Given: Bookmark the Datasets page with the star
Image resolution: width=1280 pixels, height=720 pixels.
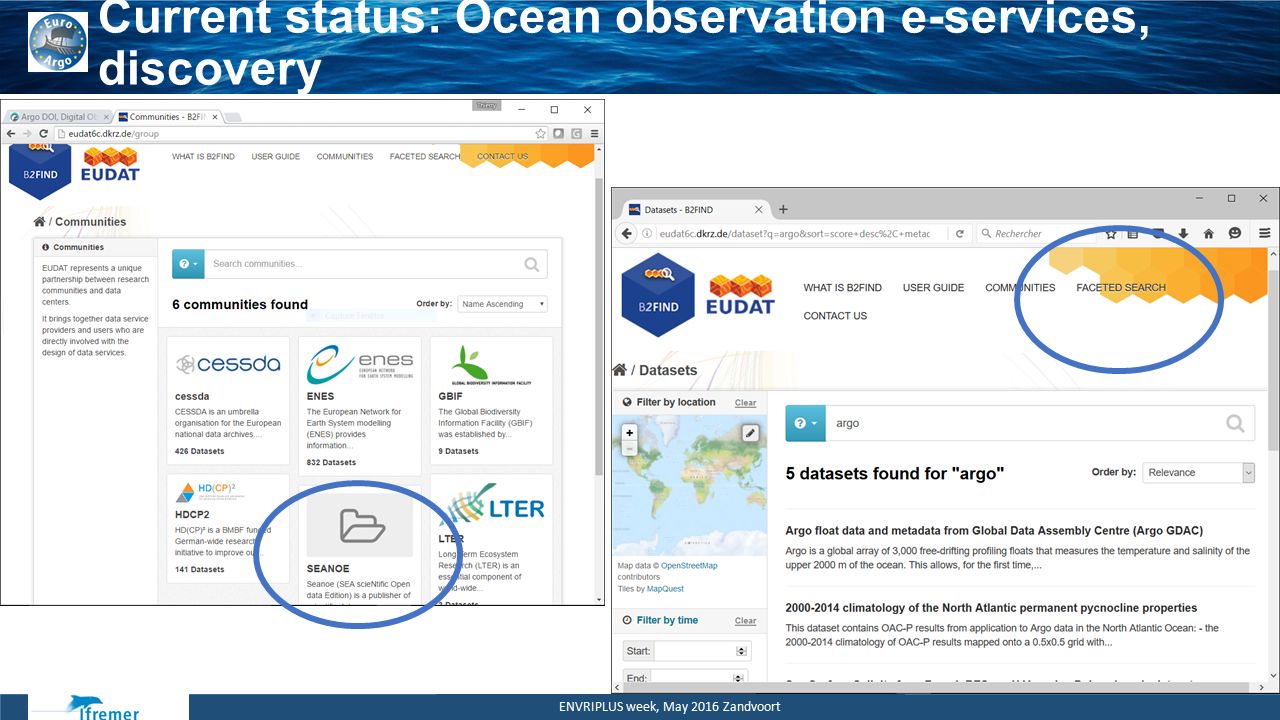Looking at the screenshot, I should [1111, 234].
